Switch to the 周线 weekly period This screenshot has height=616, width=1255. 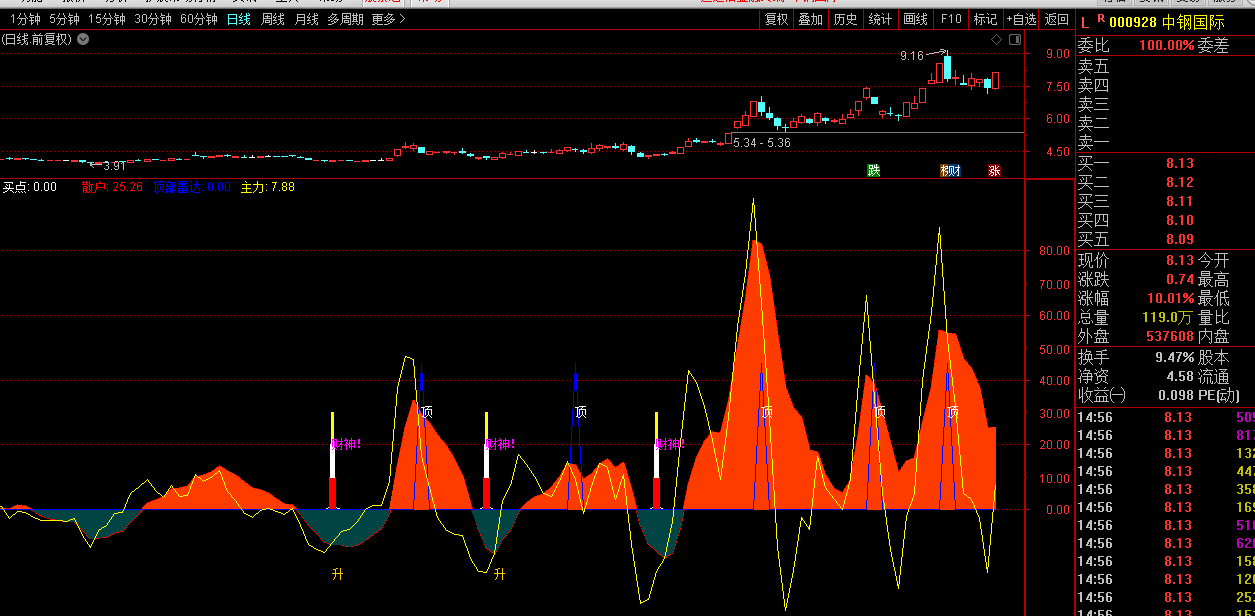tap(272, 19)
